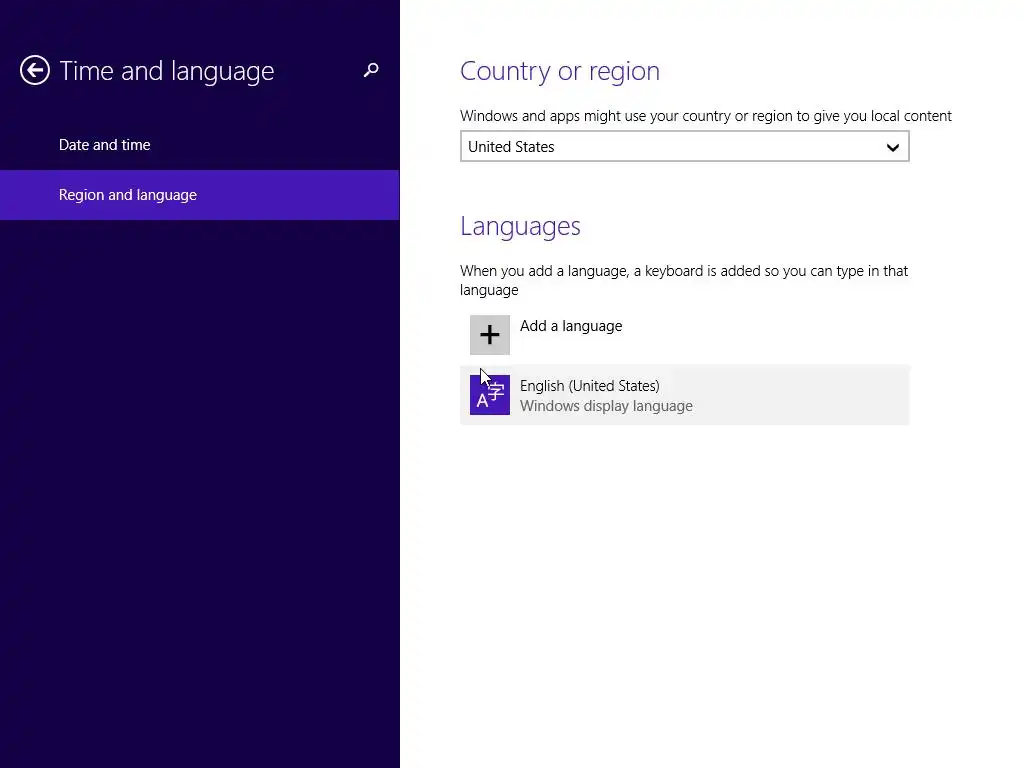Select the English language tile icon
This screenshot has width=1024, height=768.
coord(490,395)
